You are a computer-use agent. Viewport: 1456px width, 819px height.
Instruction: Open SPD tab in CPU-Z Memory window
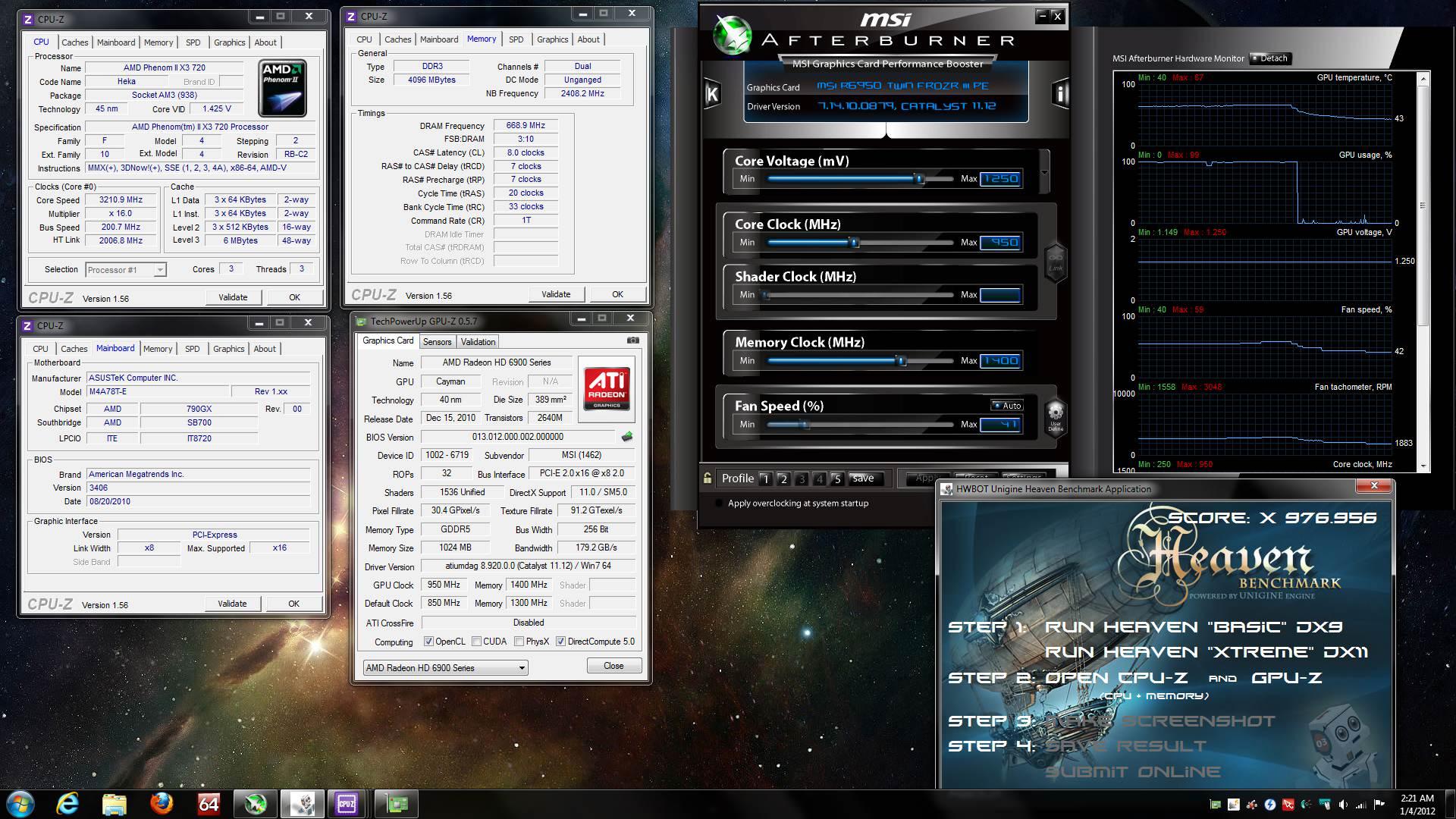(516, 39)
